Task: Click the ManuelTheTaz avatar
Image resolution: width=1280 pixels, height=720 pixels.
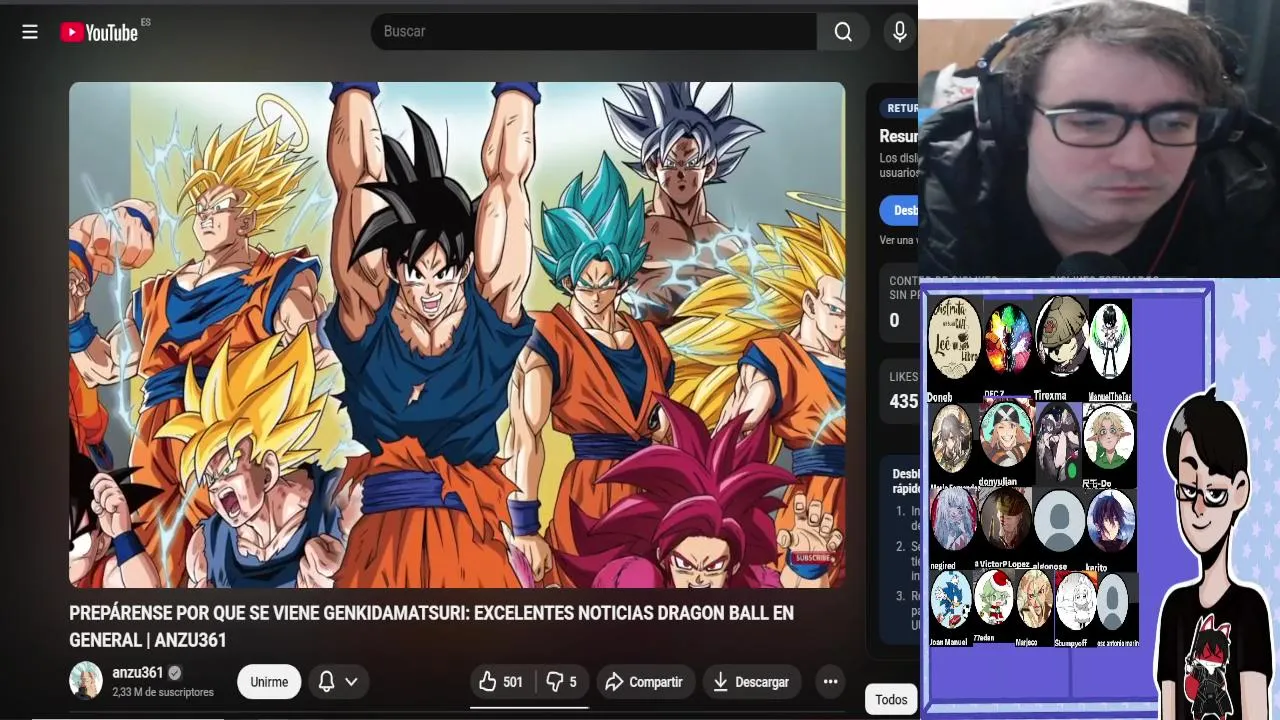Action: 1109,341
